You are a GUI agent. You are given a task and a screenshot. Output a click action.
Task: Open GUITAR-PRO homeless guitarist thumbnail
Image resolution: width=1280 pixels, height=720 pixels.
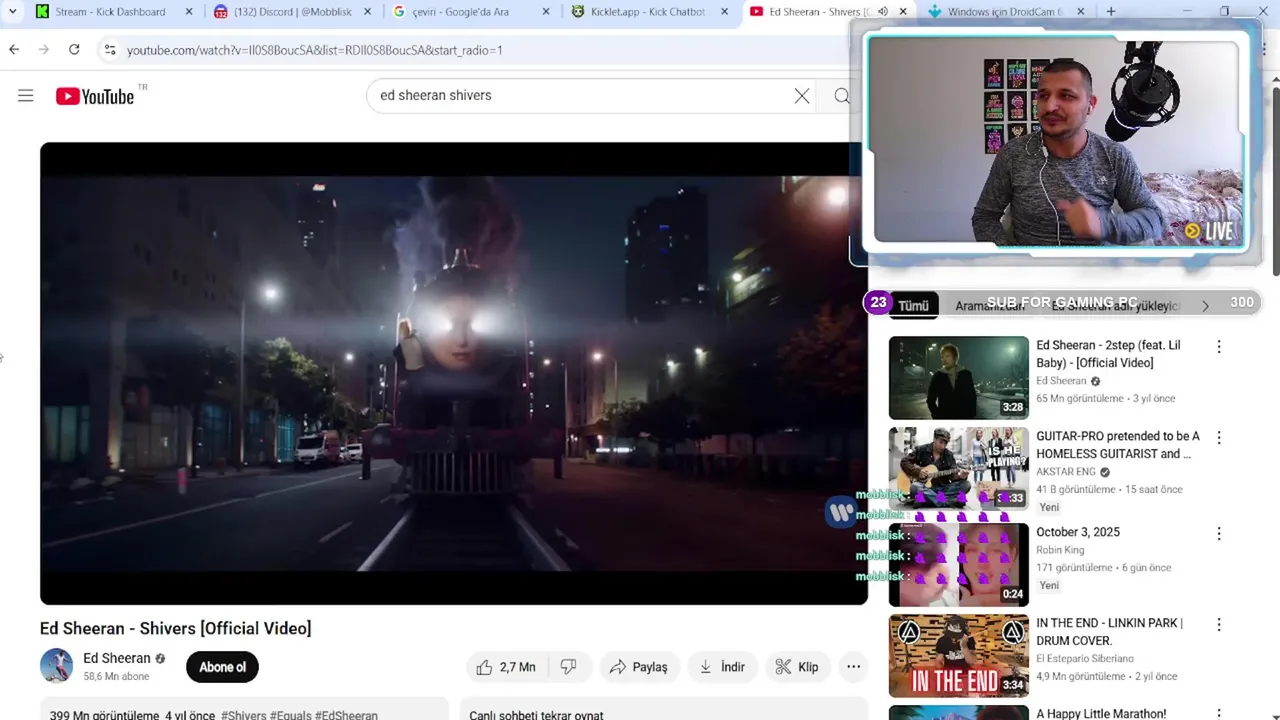coord(958,468)
